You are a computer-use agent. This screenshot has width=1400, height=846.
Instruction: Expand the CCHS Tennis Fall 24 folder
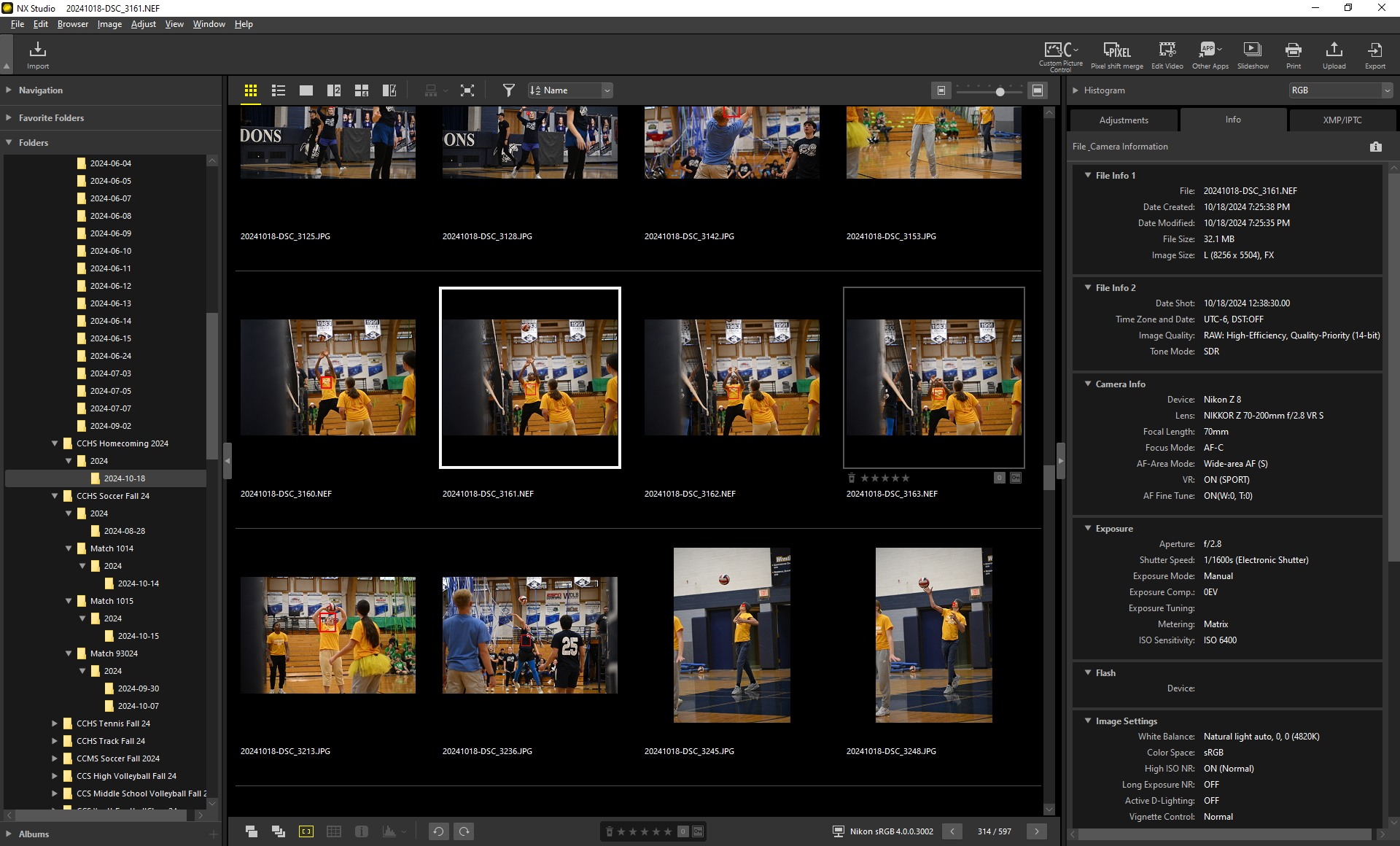(55, 723)
